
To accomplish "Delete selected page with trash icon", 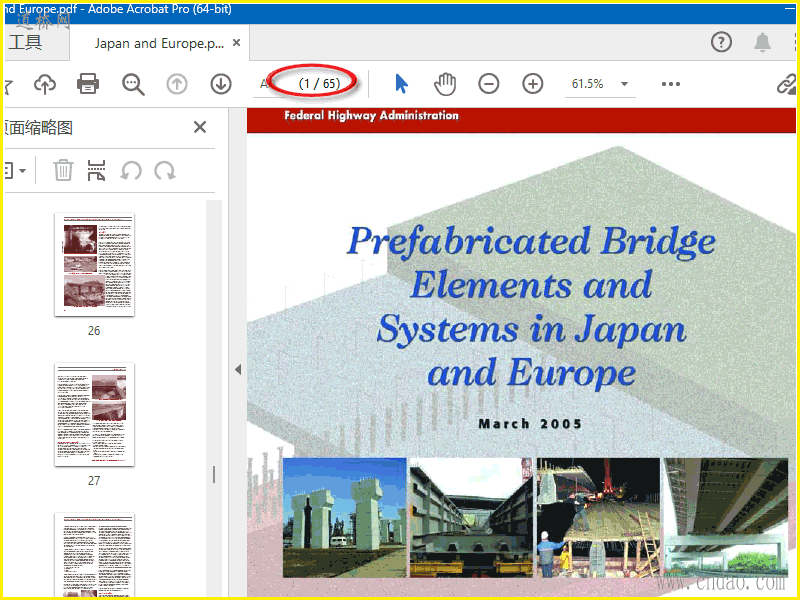I will 63,170.
